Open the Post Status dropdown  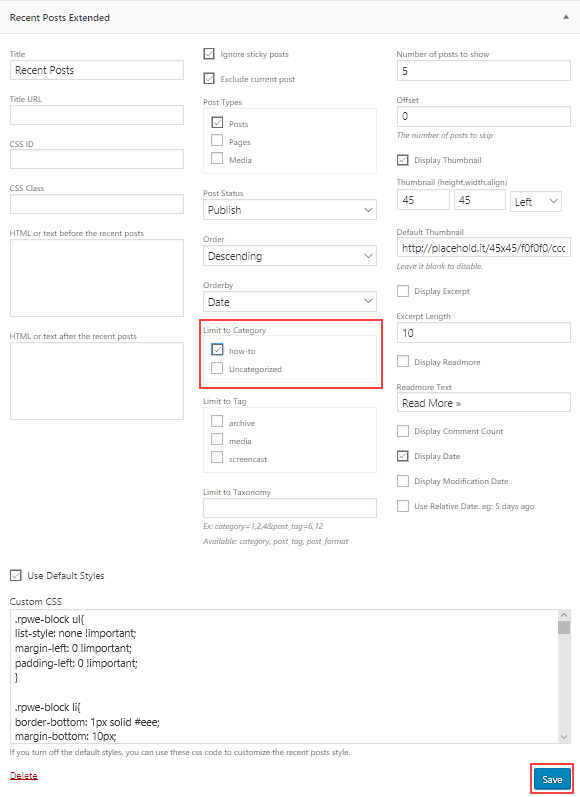[x=290, y=210]
